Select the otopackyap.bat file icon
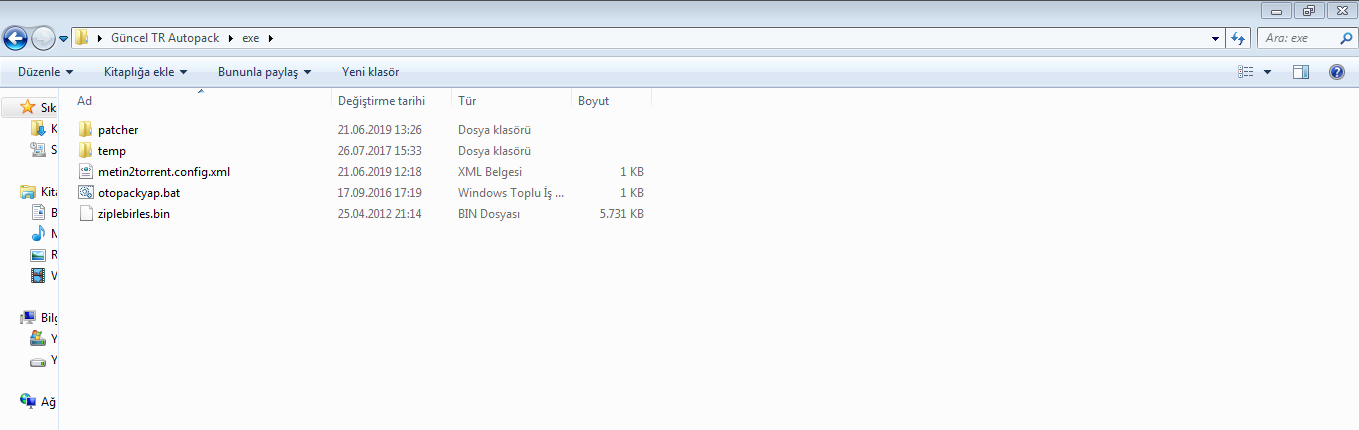Viewport: 1359px width, 430px height. (86, 193)
